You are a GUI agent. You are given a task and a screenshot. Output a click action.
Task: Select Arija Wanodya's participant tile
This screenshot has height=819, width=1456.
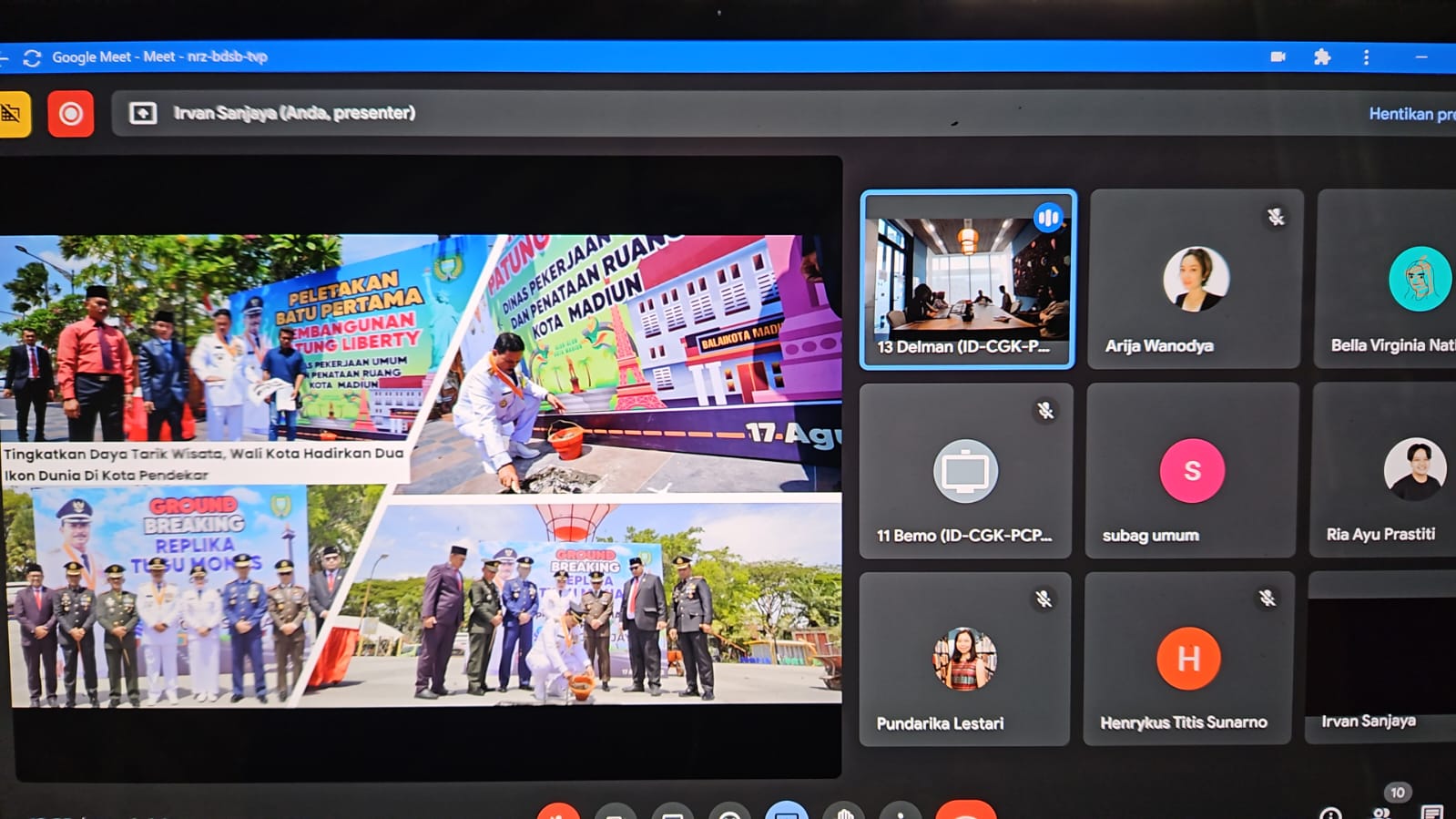point(1195,279)
